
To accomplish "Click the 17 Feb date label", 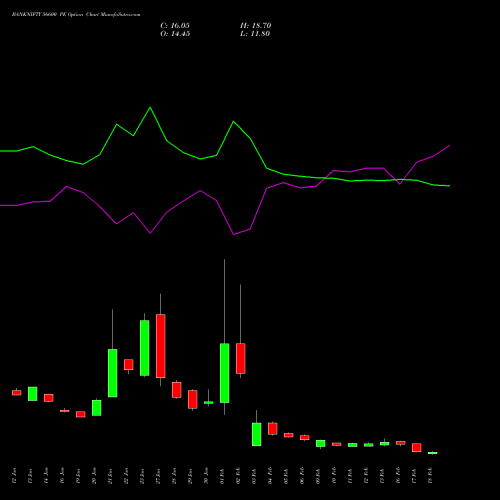I will tap(414, 476).
